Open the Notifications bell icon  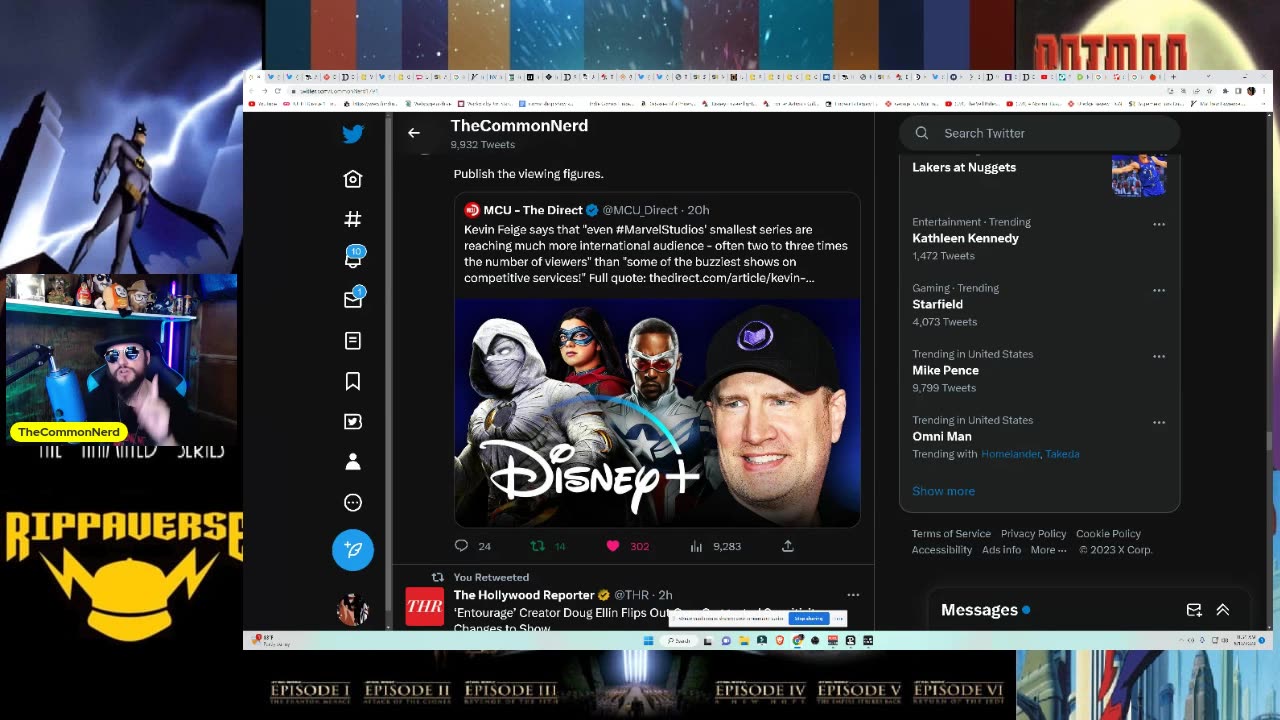pyautogui.click(x=353, y=258)
